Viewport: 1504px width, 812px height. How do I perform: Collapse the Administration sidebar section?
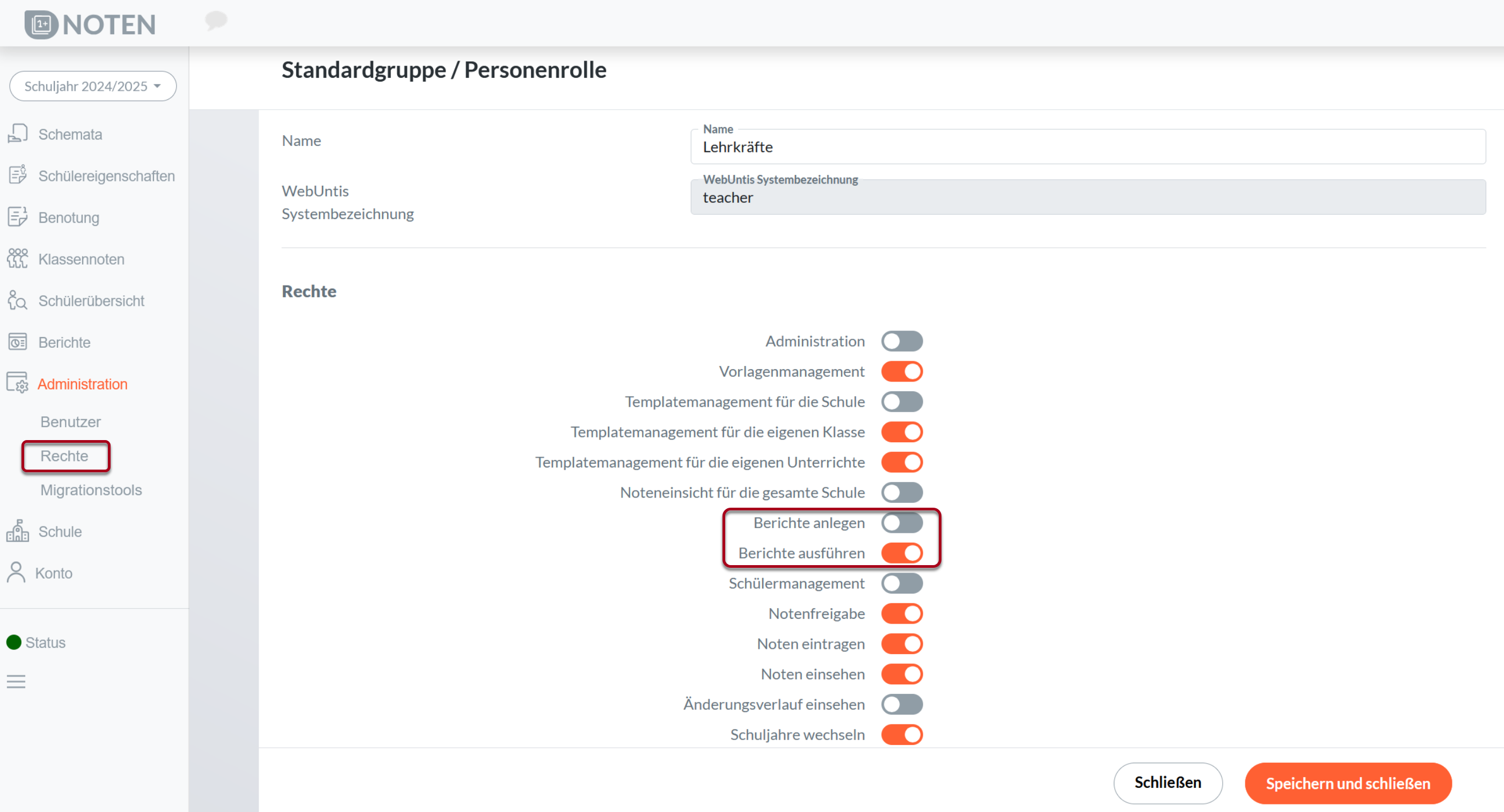tap(82, 384)
